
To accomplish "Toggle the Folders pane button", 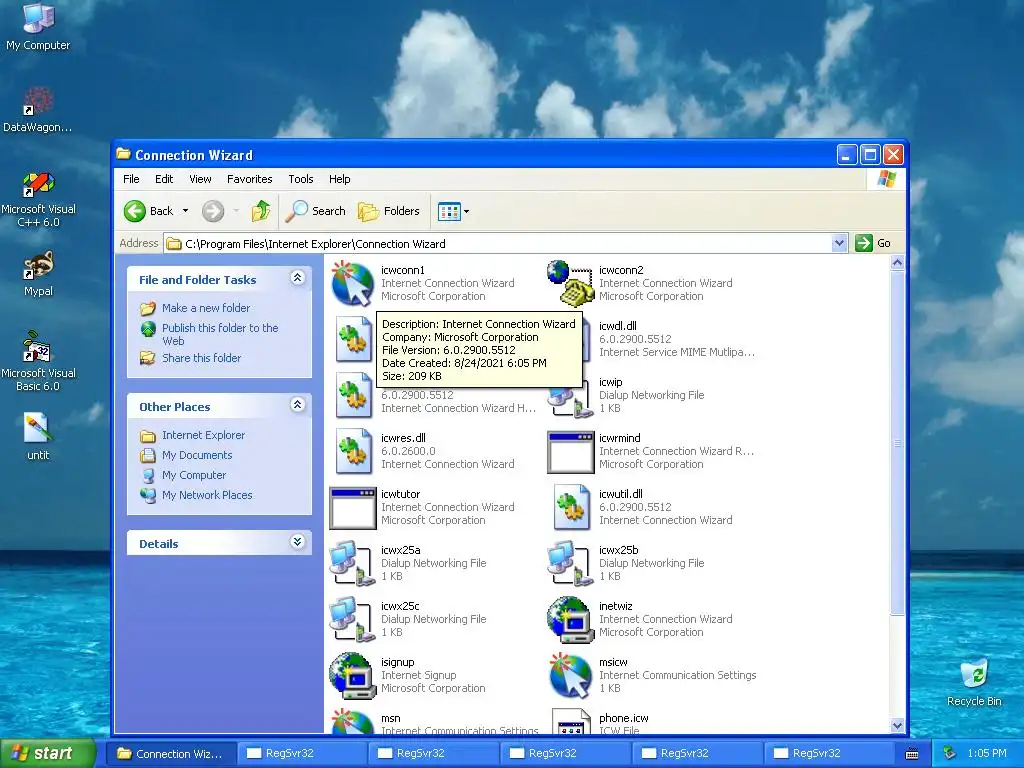I will pos(389,211).
